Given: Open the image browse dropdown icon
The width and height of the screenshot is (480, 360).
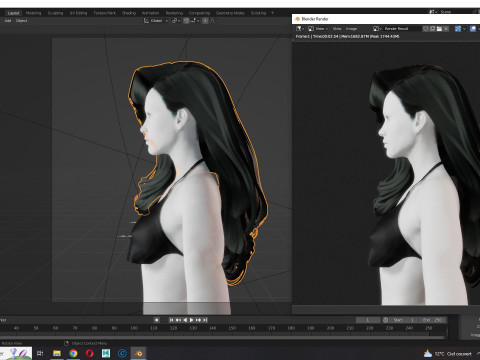Looking at the screenshot, I should (377, 29).
